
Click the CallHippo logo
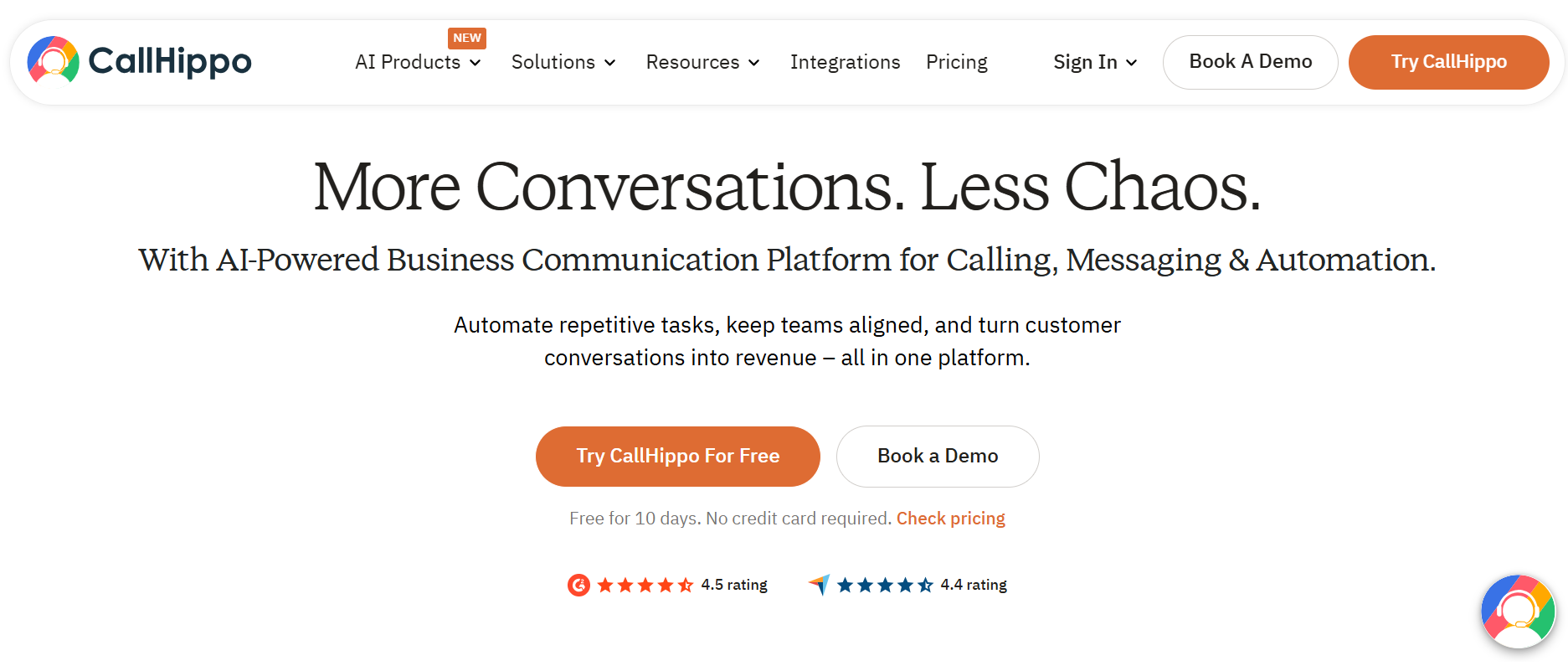pos(138,61)
